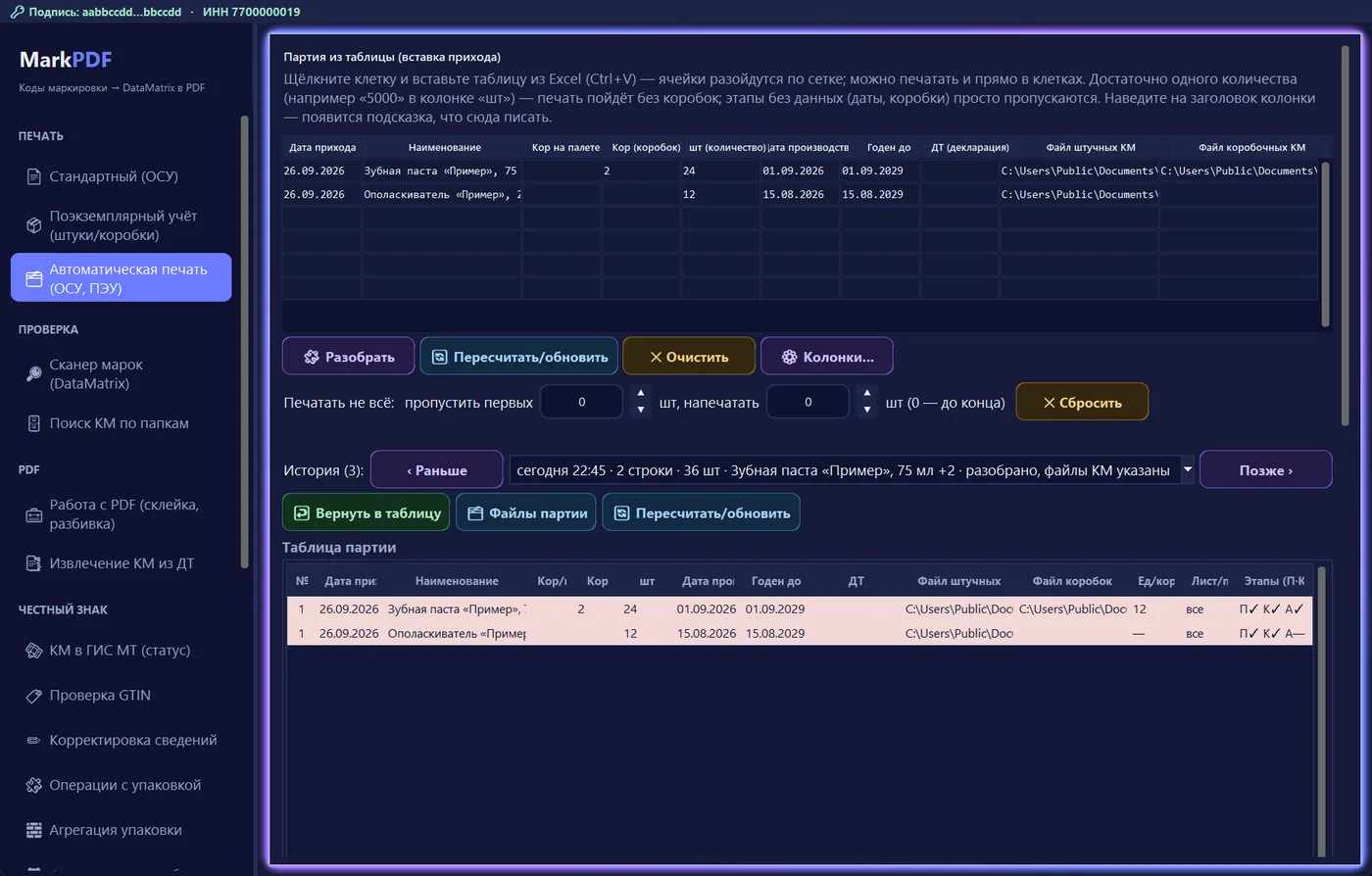Click the Корректировка сведений pencil icon
Screen dimensions: 1372x876
[x=33, y=740]
